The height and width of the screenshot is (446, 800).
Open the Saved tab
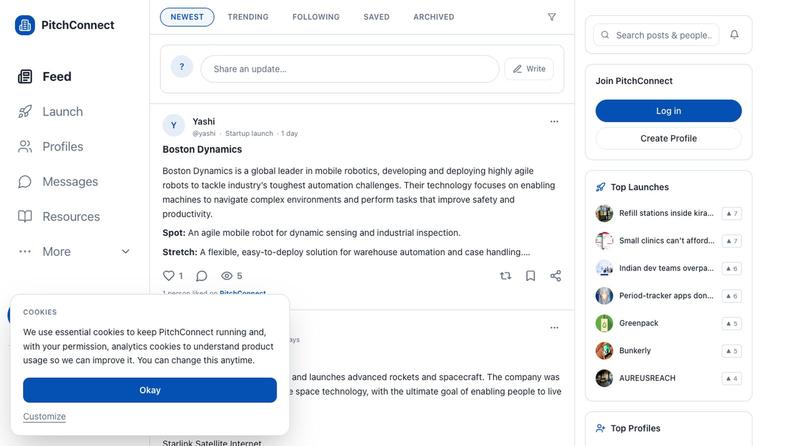377,17
